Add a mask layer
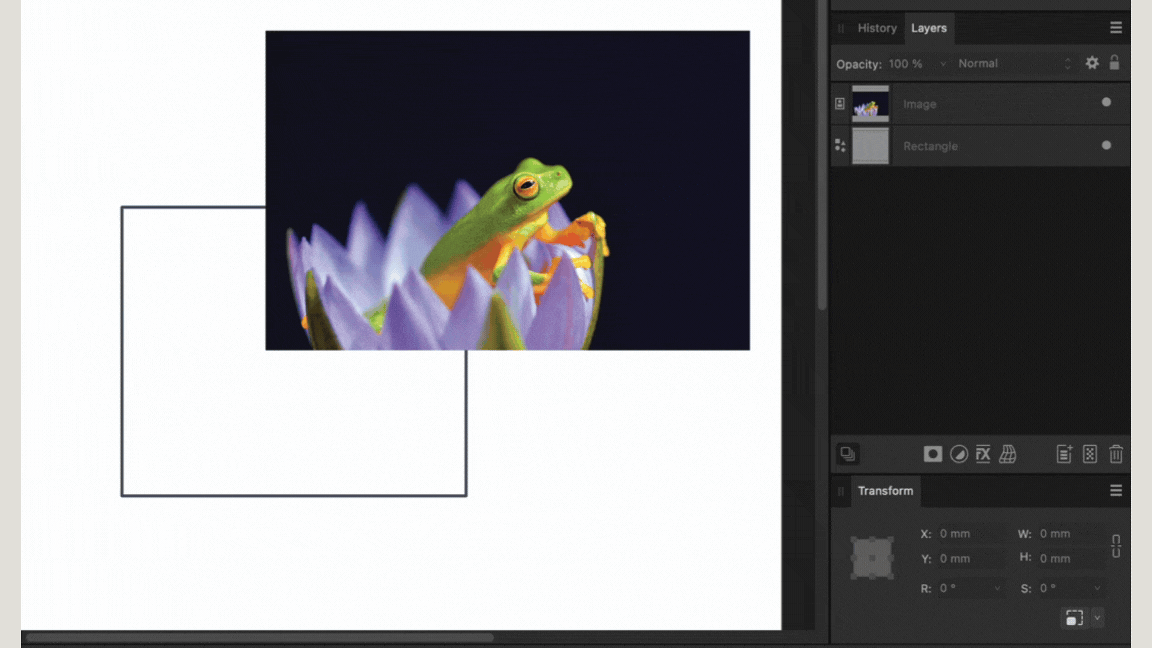The height and width of the screenshot is (648, 1152). 932,453
